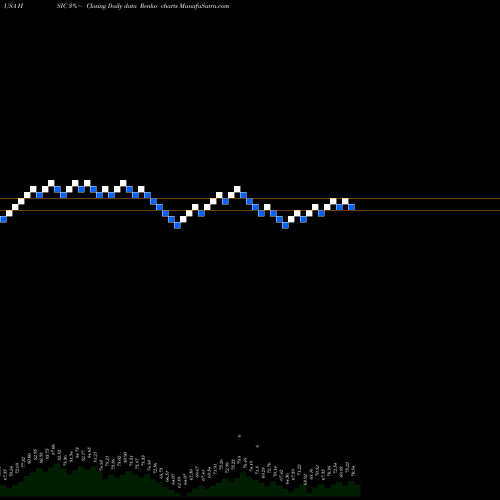Click the lower orange horizontal level line
The height and width of the screenshot is (500, 500).
[250, 210]
